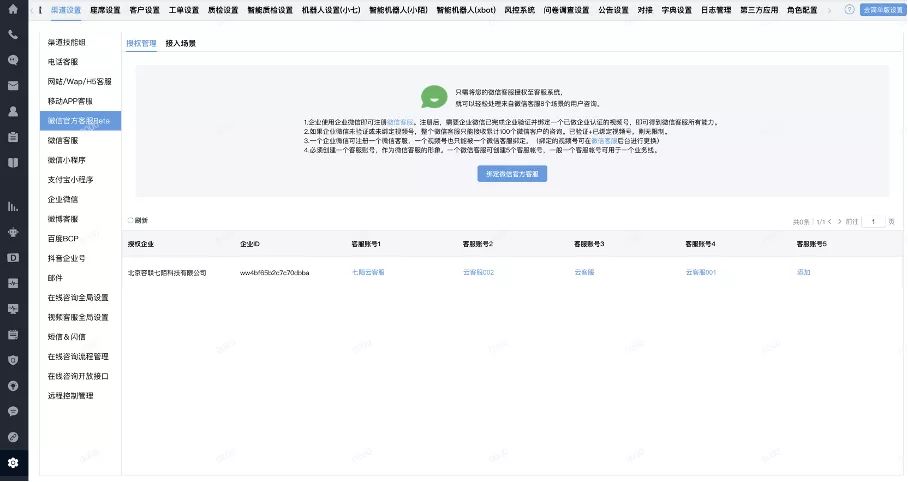908x482 pixels.
Task: Open 渠道技能组 in left menu
Action: [66, 42]
